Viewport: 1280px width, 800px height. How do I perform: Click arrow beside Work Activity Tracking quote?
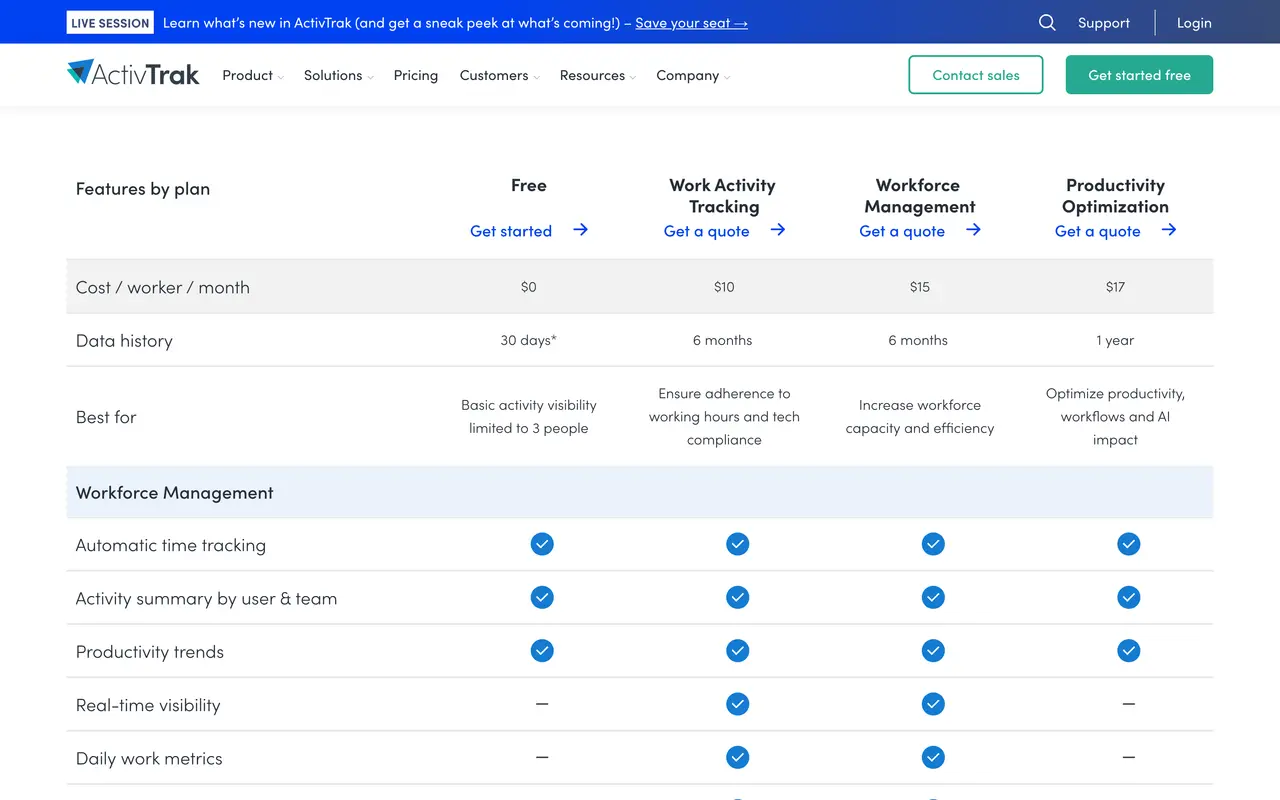tap(778, 230)
